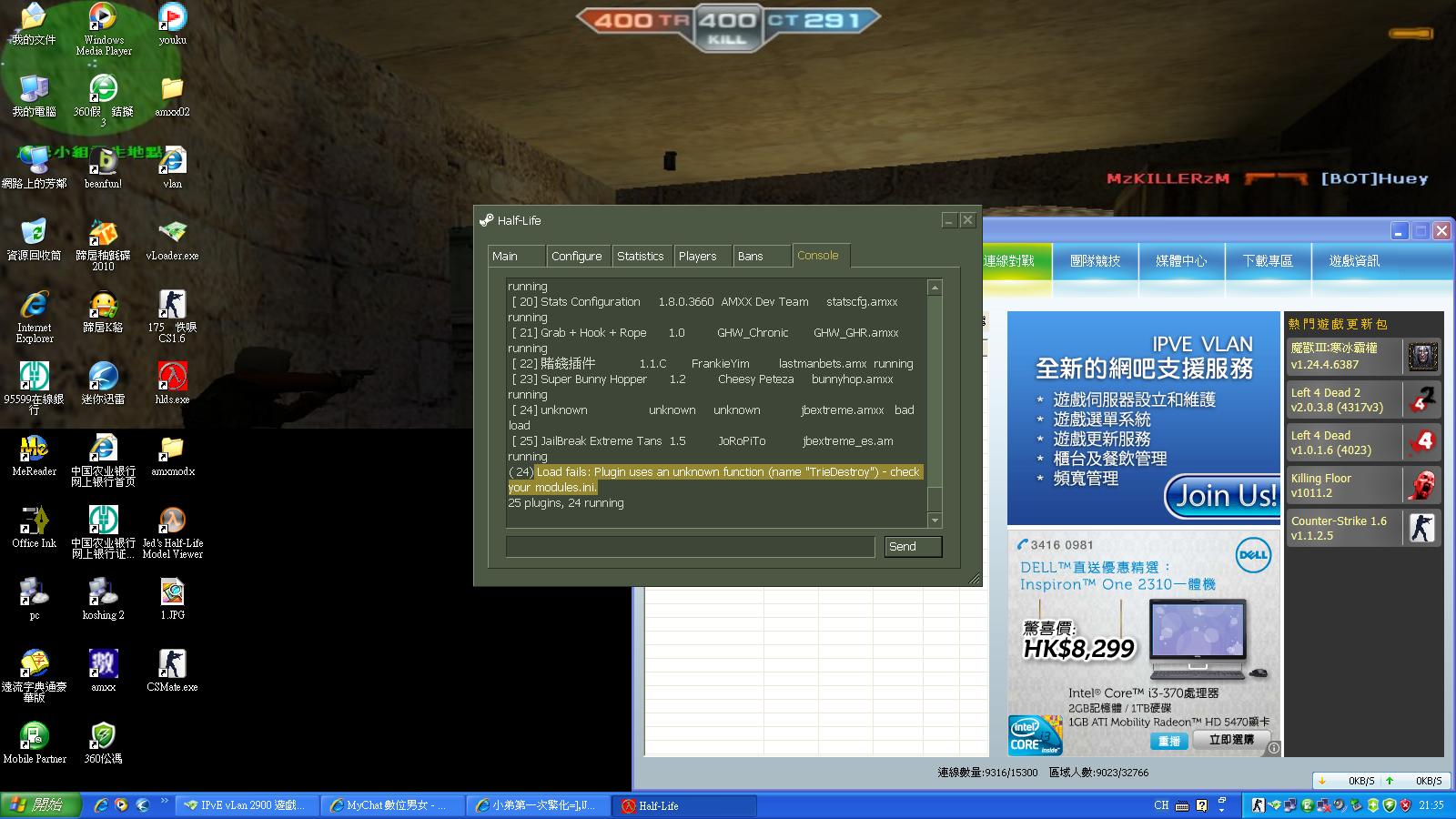Click the '25 plugins, 24 running' line

(x=566, y=502)
